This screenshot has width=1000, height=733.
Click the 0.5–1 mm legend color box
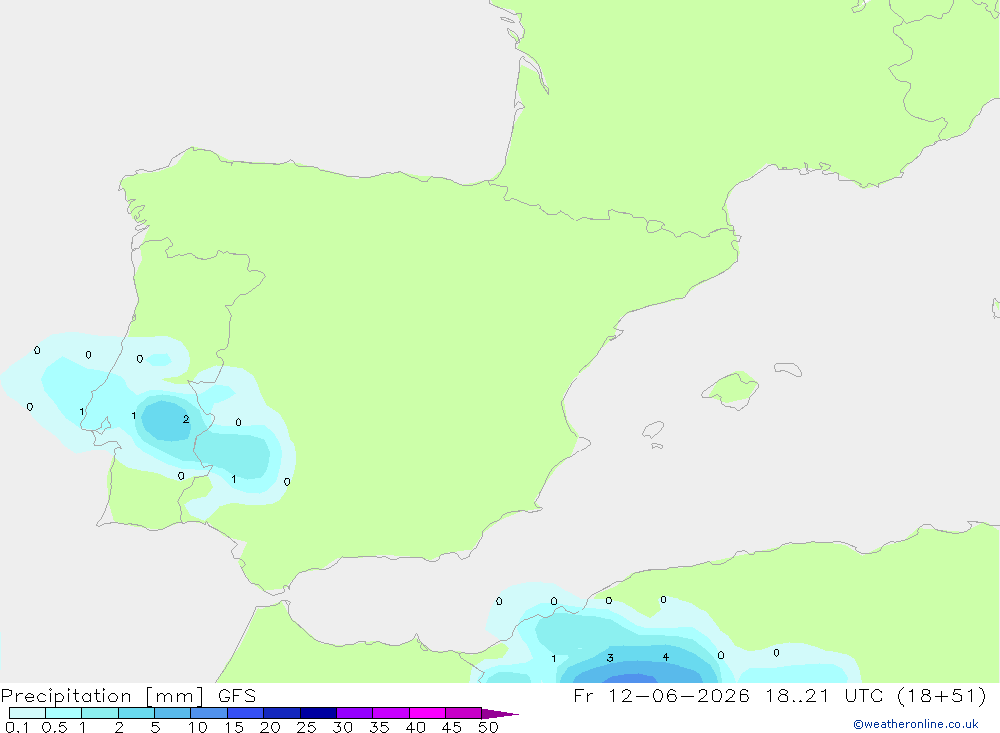pos(64,713)
